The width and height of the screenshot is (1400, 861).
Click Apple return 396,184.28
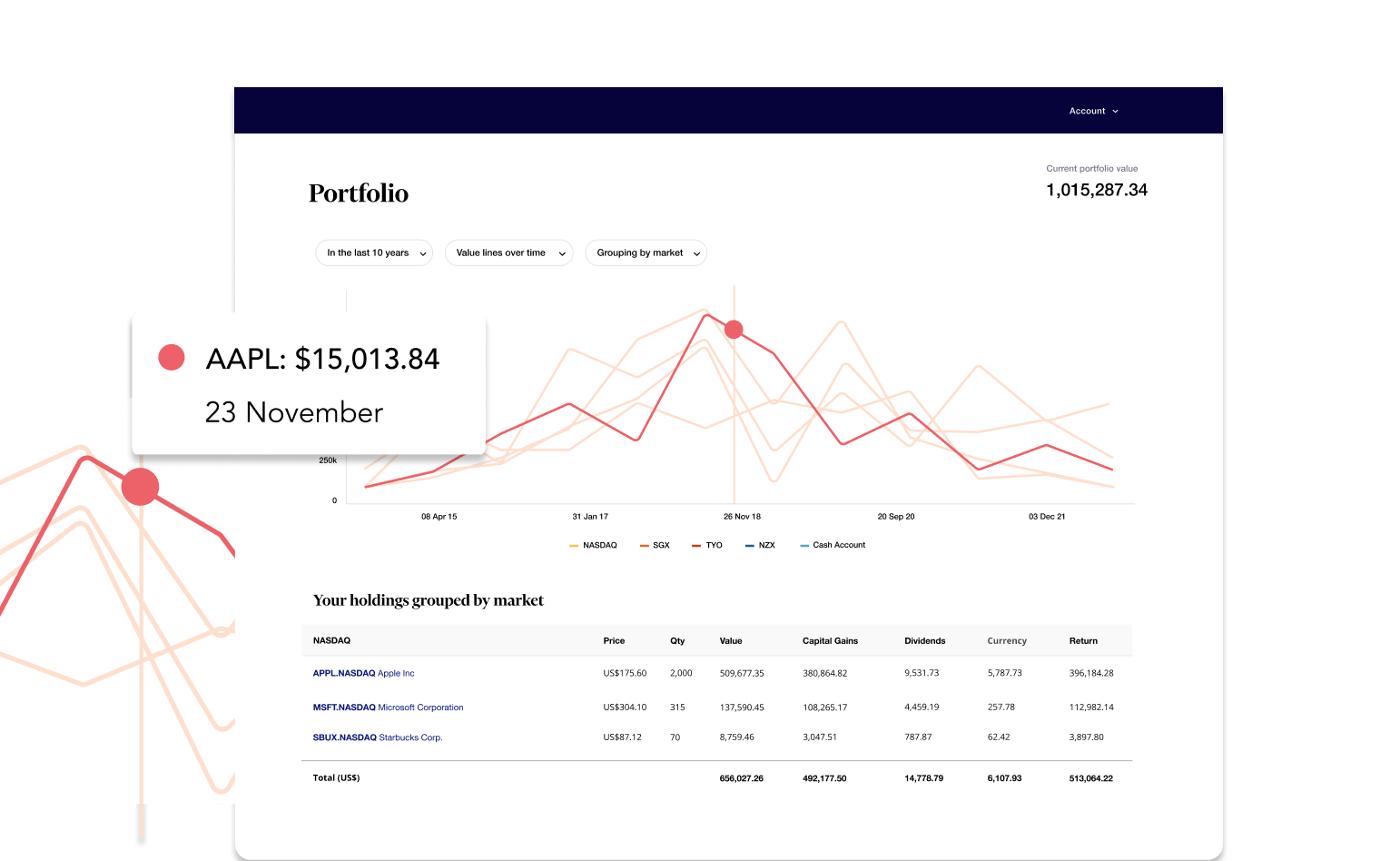pyautogui.click(x=1091, y=673)
